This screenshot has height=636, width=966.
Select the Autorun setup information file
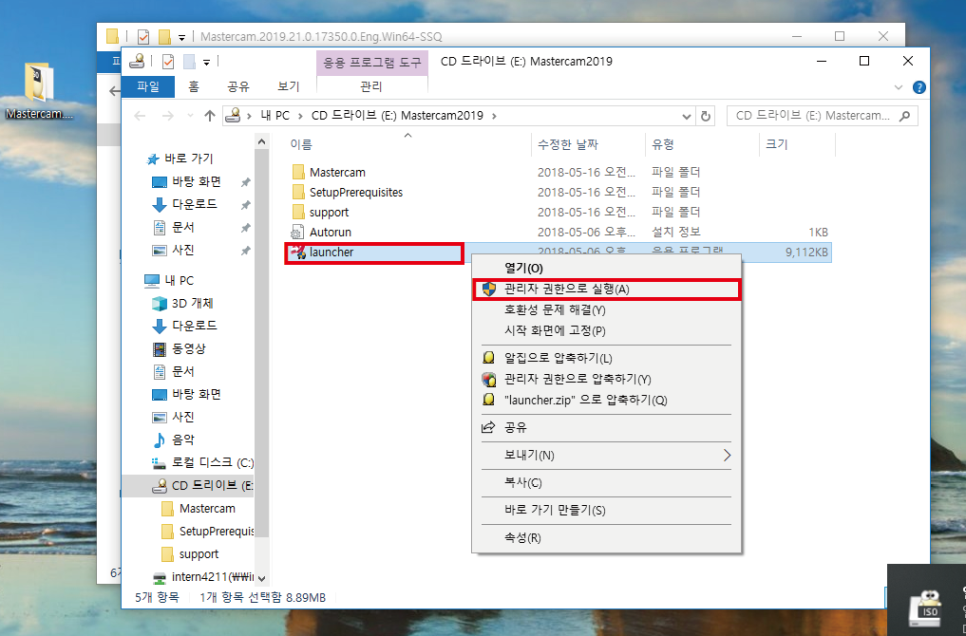click(330, 232)
